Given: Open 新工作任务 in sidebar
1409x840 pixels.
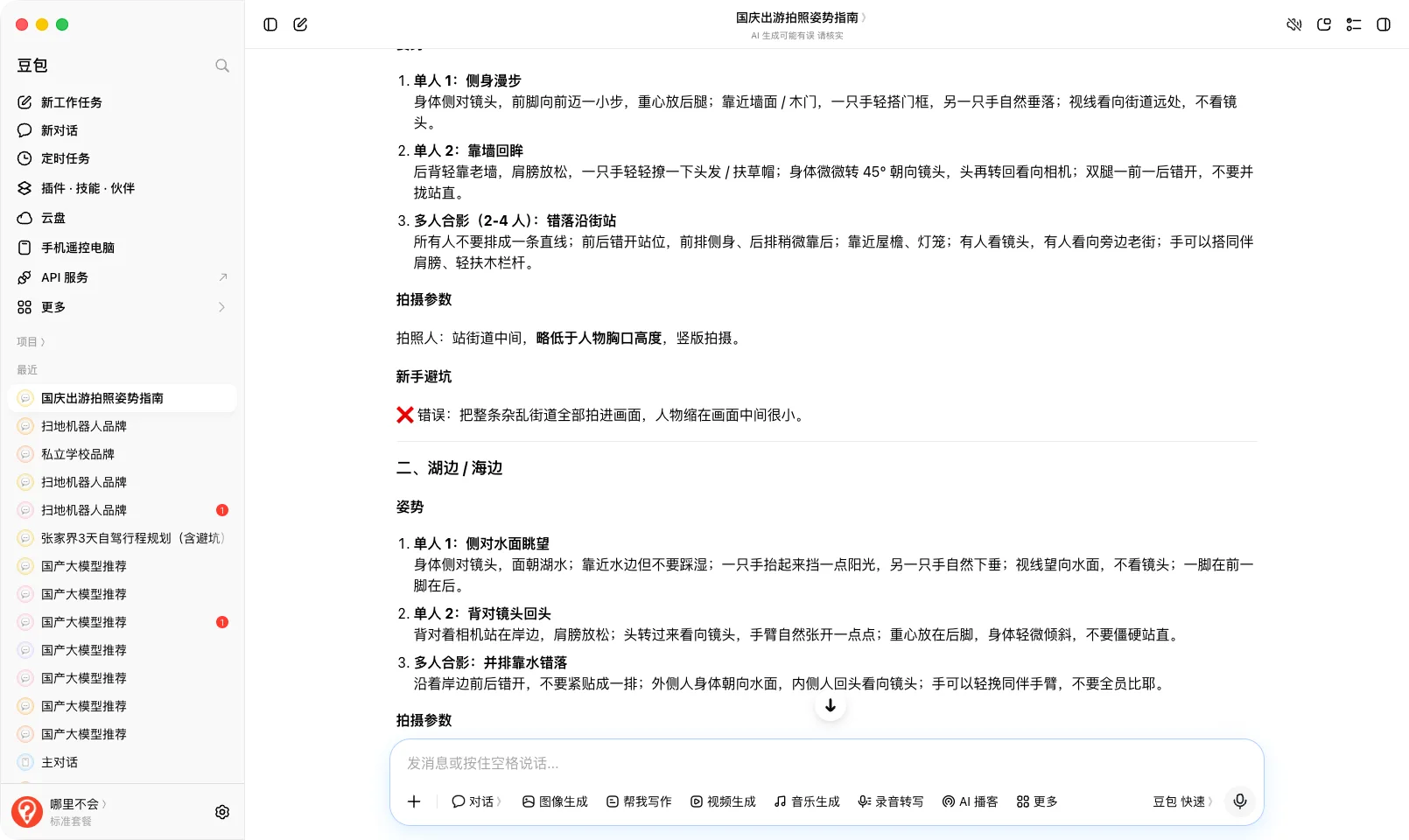Looking at the screenshot, I should pos(122,102).
